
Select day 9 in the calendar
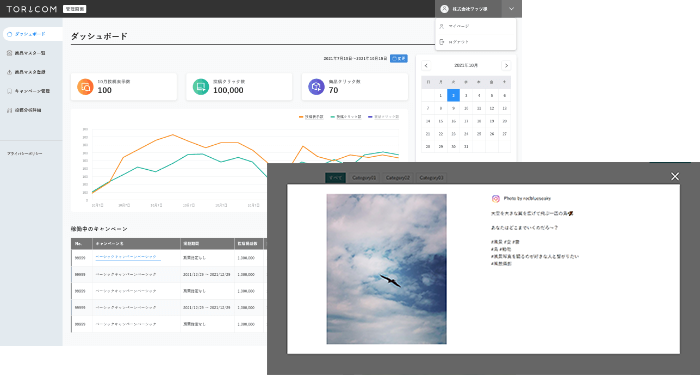[x=453, y=108]
